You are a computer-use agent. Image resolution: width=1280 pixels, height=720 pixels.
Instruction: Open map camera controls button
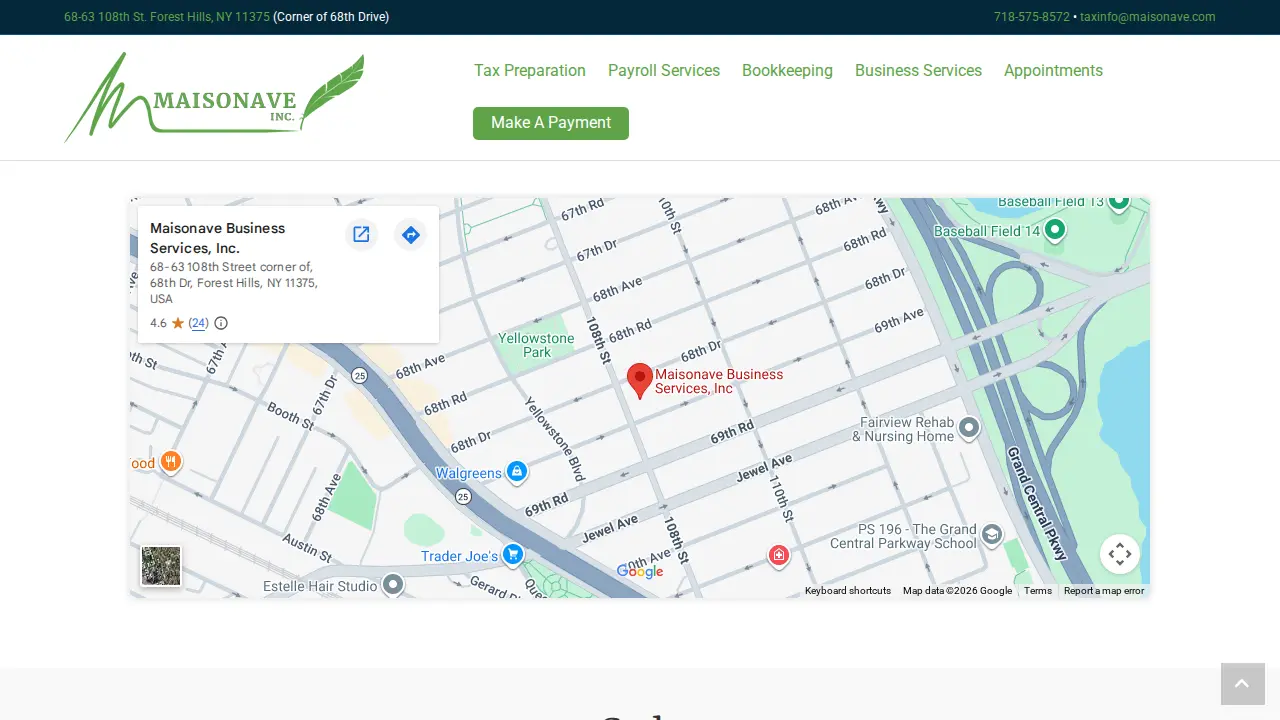pyautogui.click(x=1120, y=554)
